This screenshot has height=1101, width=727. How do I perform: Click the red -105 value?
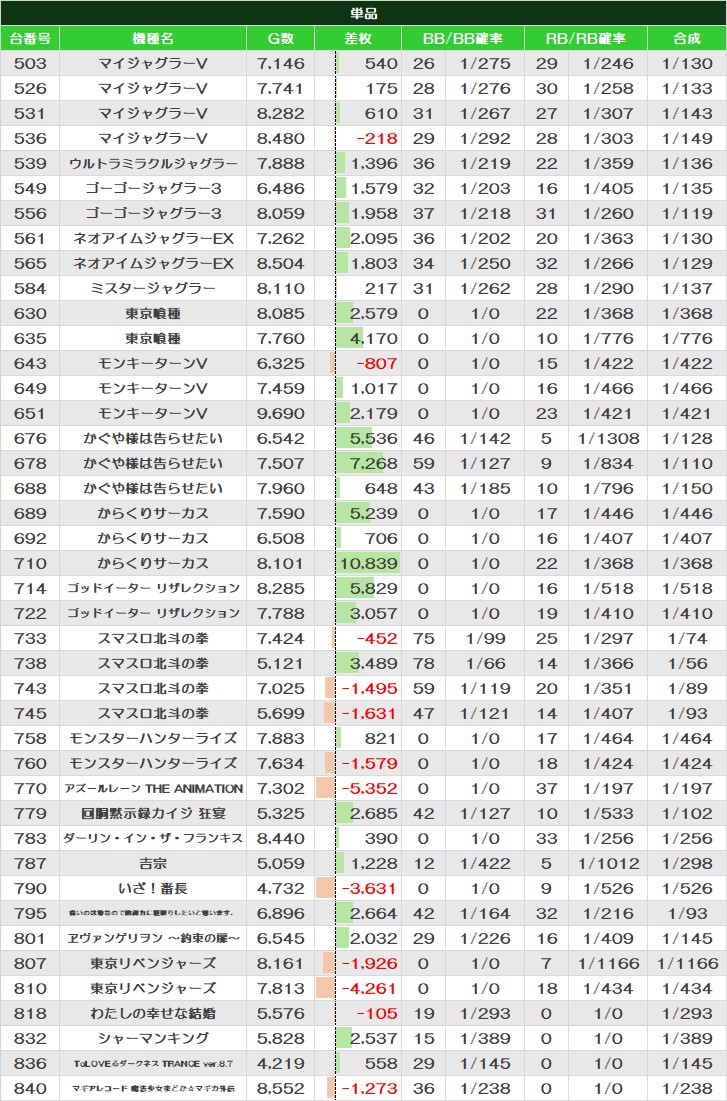(x=376, y=1014)
